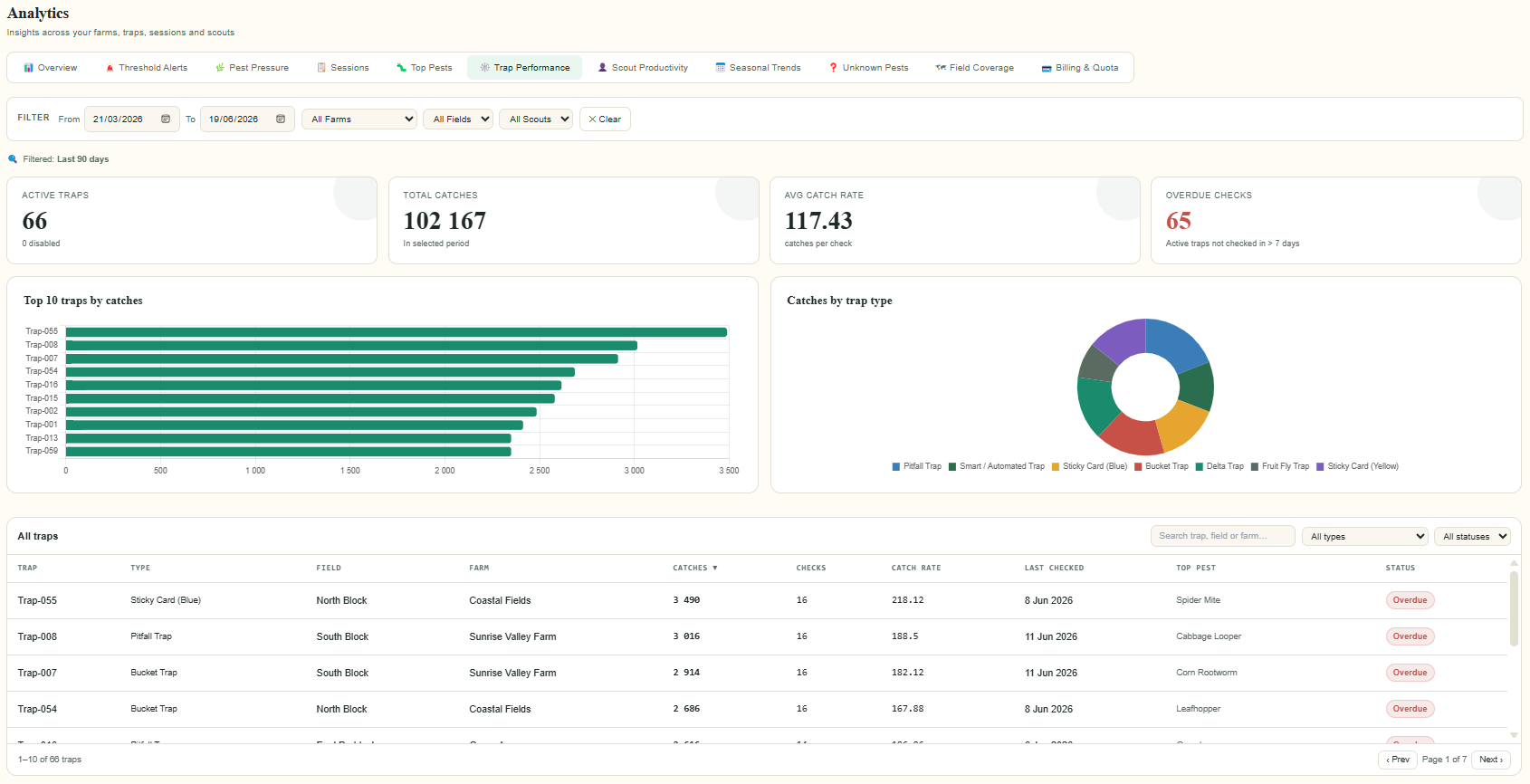Go to the Next traps page
The height and width of the screenshot is (784, 1530).
(1491, 760)
